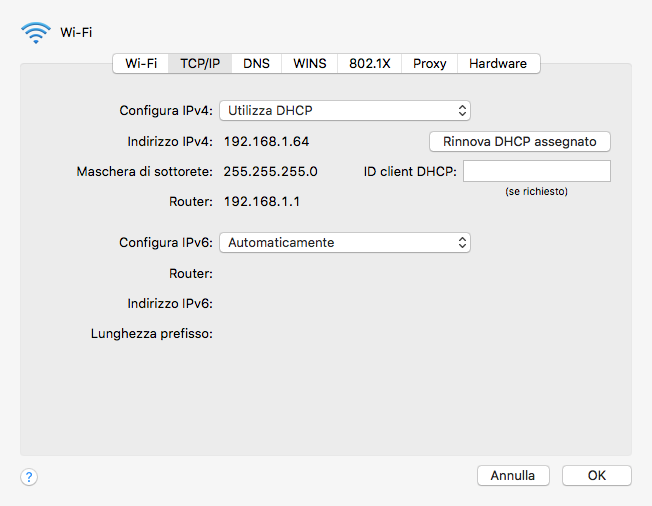Click the subnet mask value 255.255.255.0
The image size is (652, 506).
click(x=270, y=172)
